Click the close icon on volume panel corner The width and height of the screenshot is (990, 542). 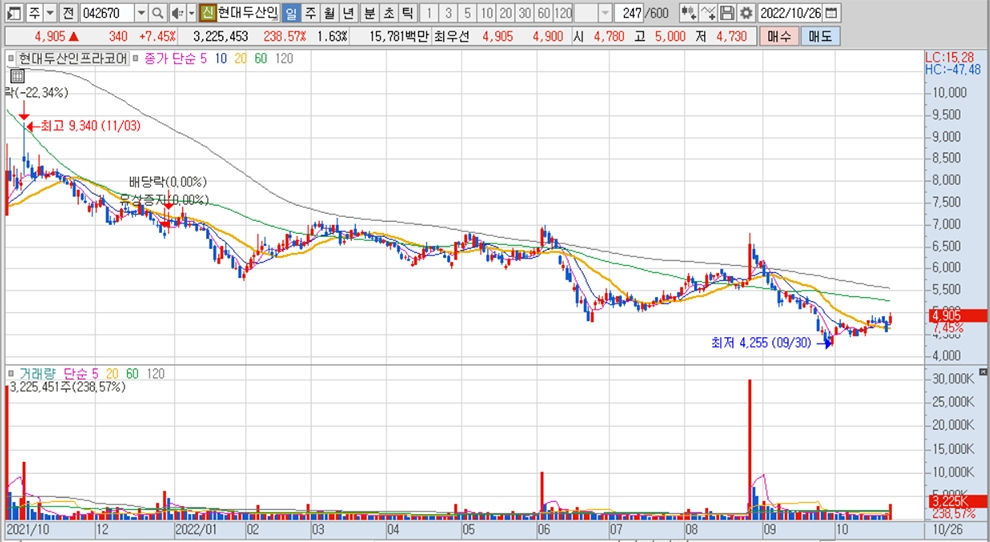[983, 373]
